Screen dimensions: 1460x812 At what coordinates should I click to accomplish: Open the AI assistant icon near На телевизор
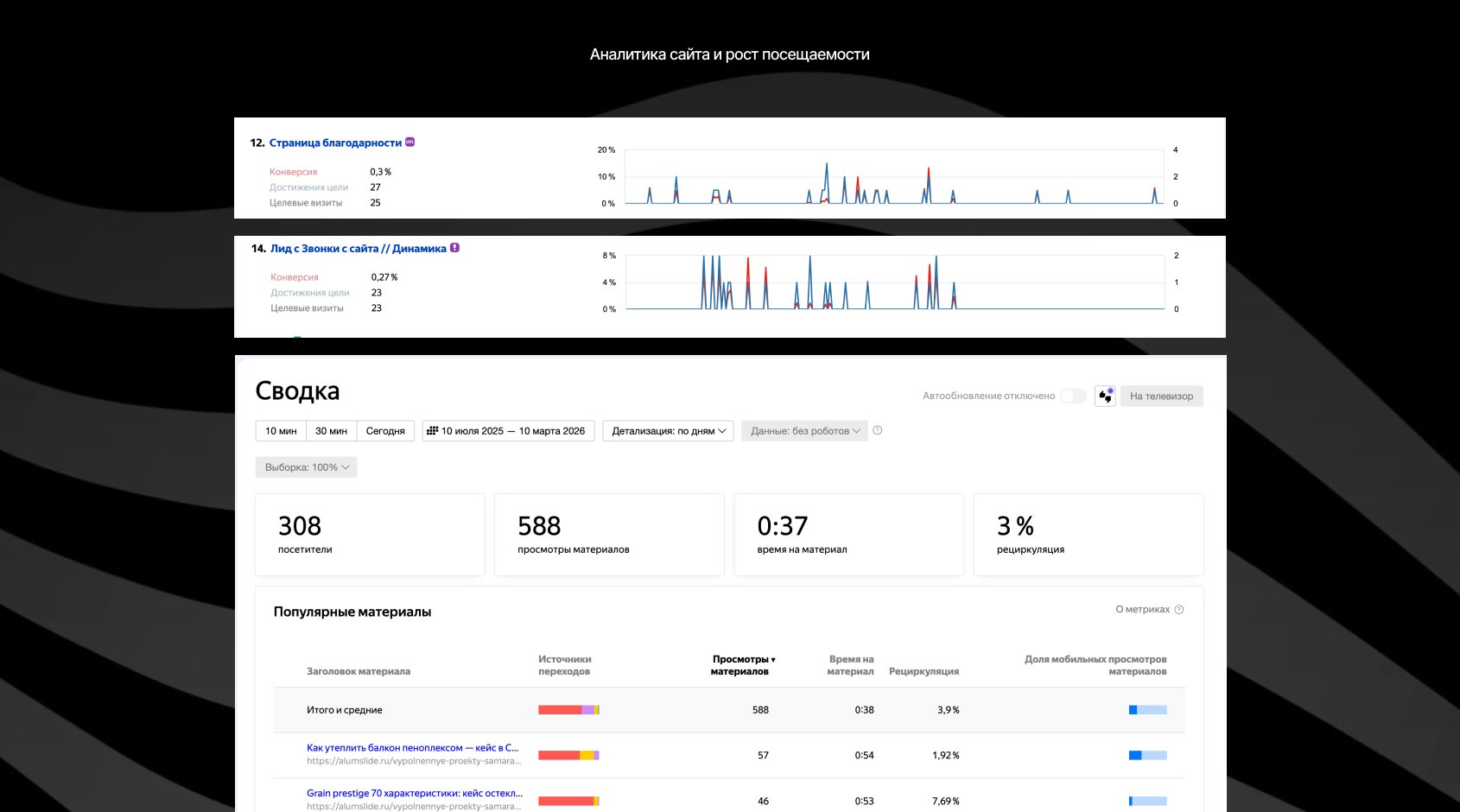[x=1105, y=396]
